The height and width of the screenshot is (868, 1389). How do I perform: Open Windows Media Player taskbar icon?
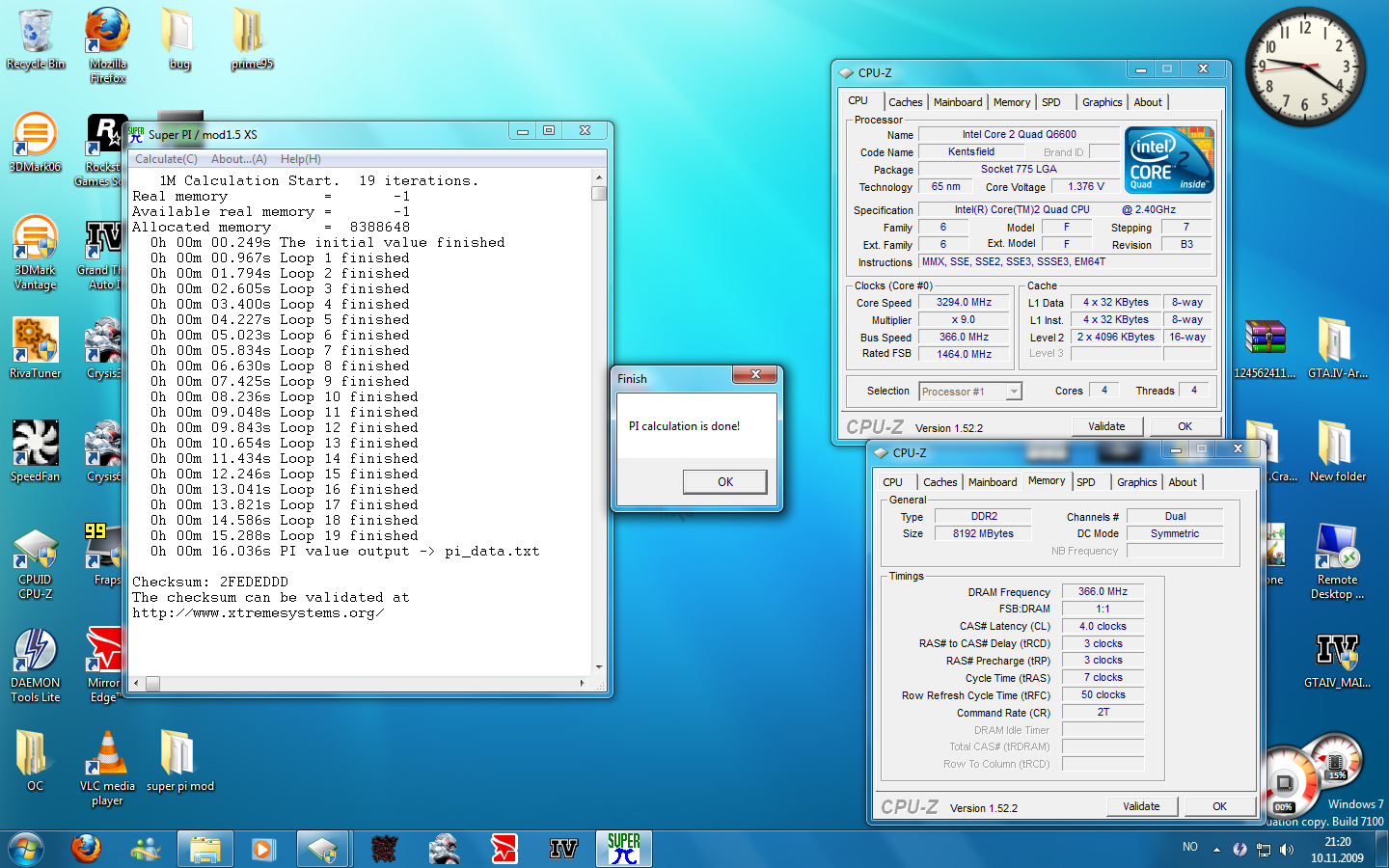pyautogui.click(x=262, y=849)
